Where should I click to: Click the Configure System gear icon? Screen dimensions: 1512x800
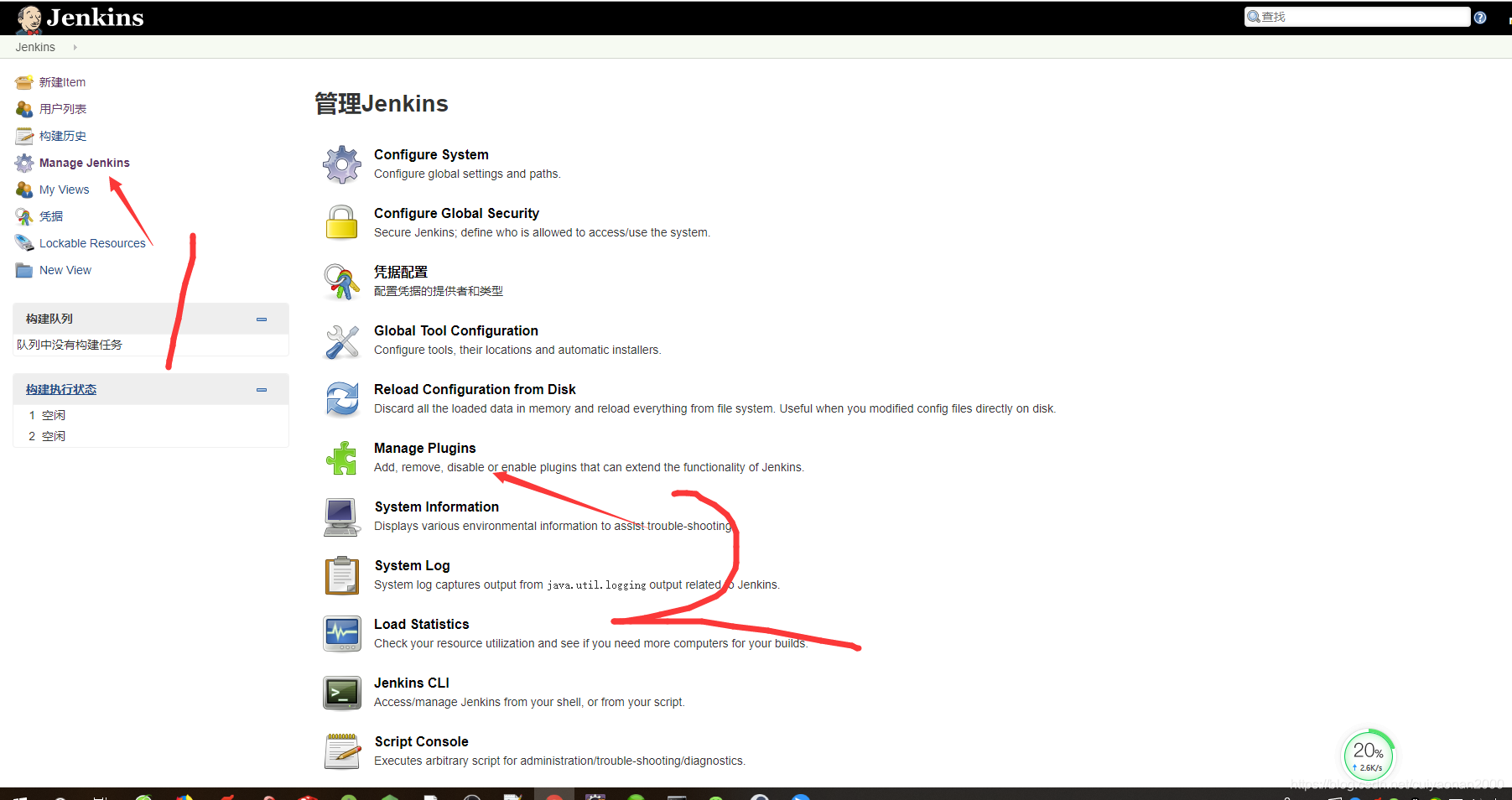pos(342,164)
